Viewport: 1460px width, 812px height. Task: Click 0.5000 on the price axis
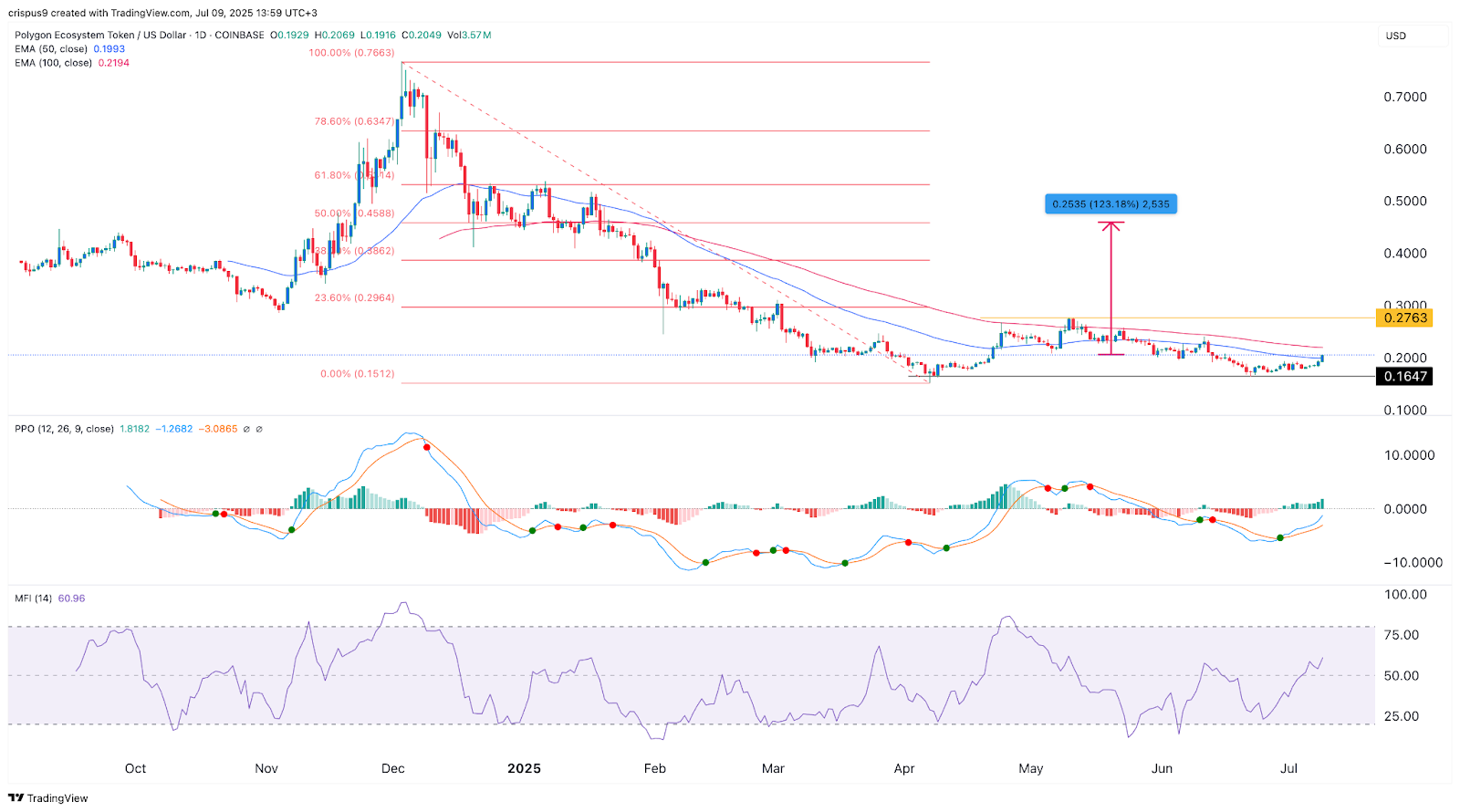1405,202
